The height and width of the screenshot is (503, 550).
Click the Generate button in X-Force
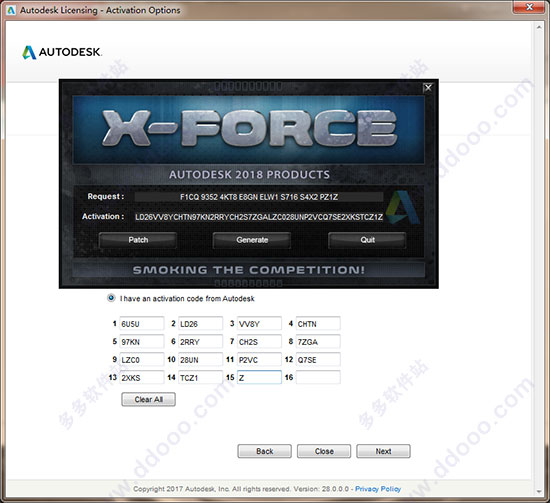click(x=252, y=240)
